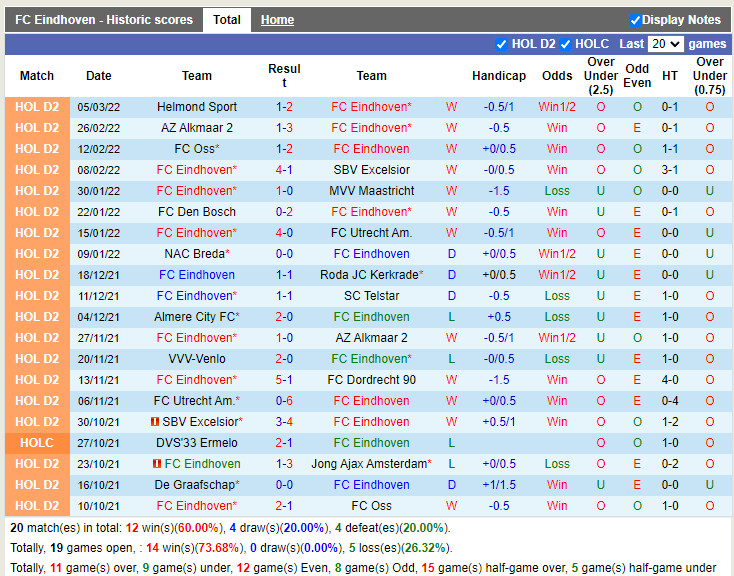Uncheck the HOL D2 league filter

point(501,44)
